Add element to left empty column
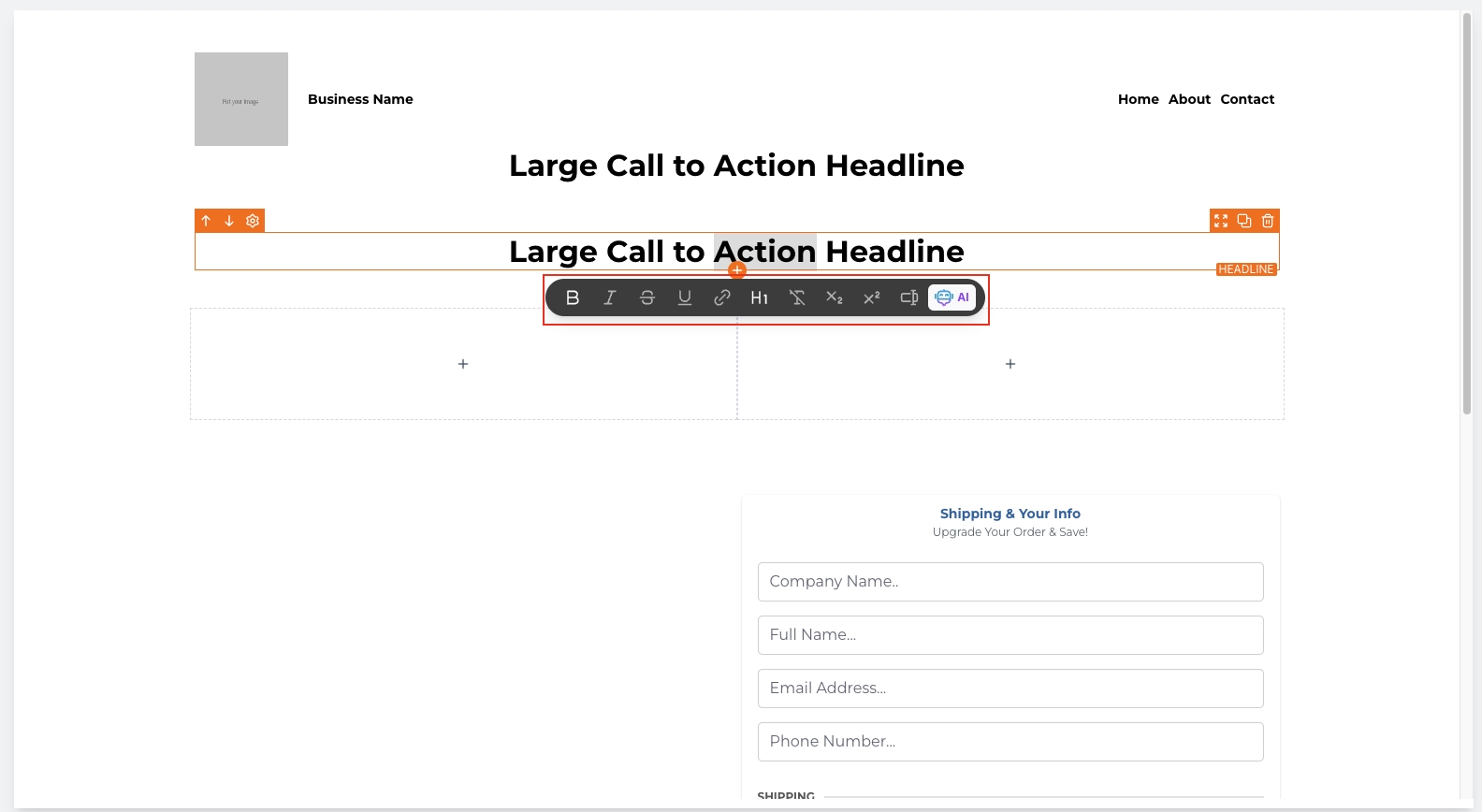This screenshot has height=812, width=1482. coord(463,364)
